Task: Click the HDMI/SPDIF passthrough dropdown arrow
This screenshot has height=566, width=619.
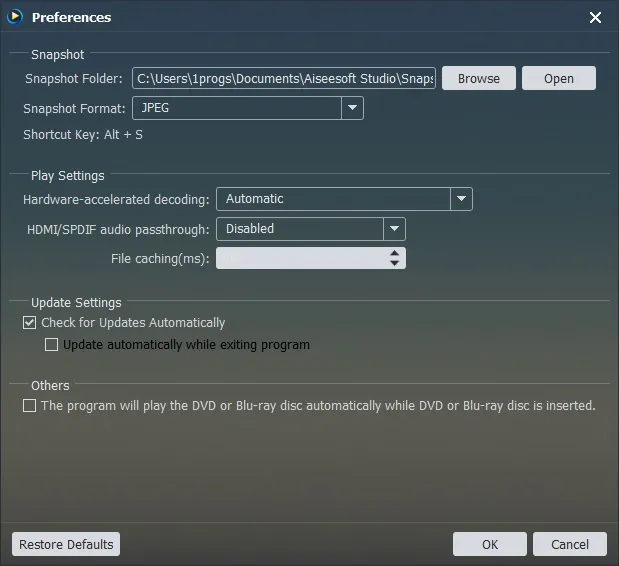Action: pos(394,229)
